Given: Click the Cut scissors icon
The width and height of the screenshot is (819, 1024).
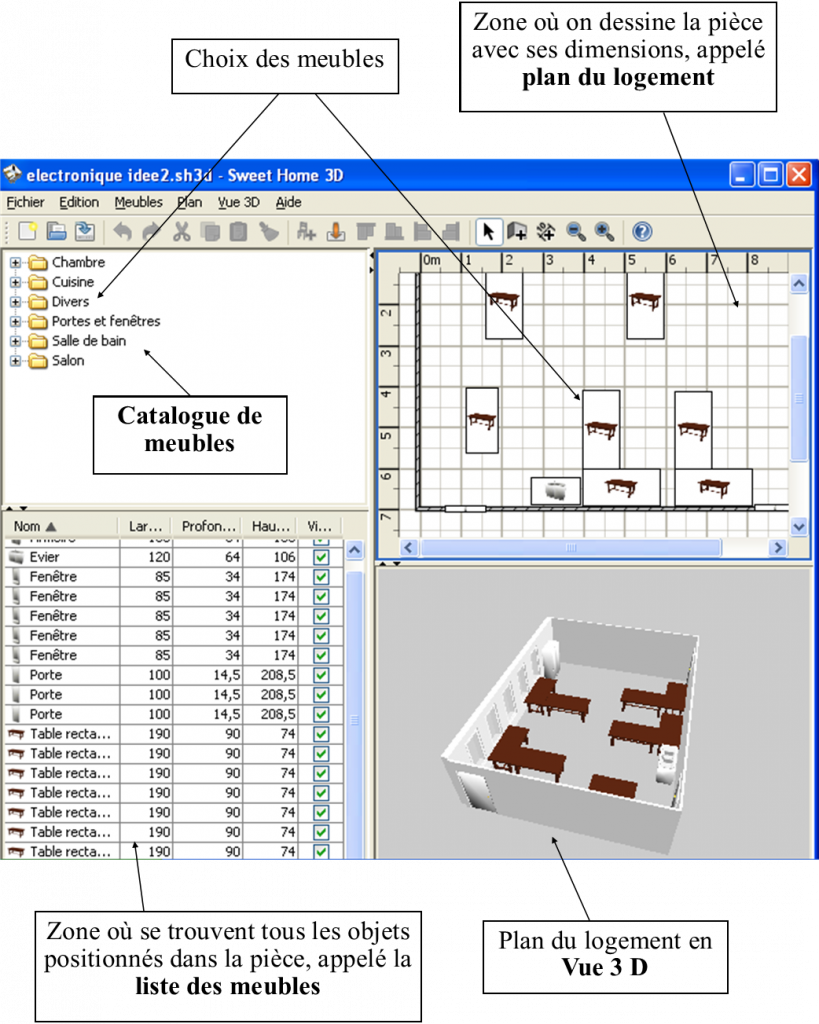Looking at the screenshot, I should point(181,232).
